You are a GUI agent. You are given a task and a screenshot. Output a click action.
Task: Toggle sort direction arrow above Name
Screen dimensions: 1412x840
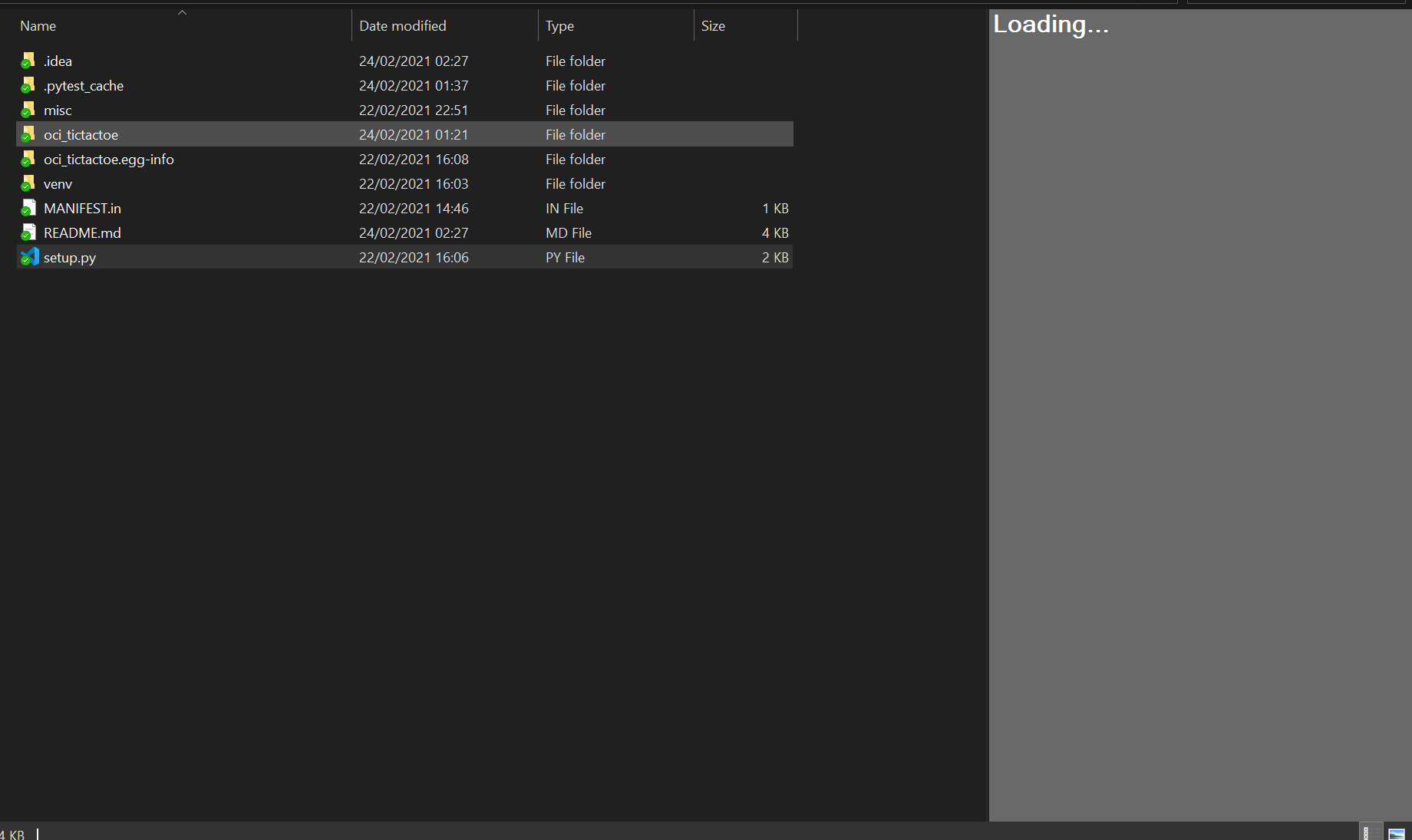coord(183,13)
